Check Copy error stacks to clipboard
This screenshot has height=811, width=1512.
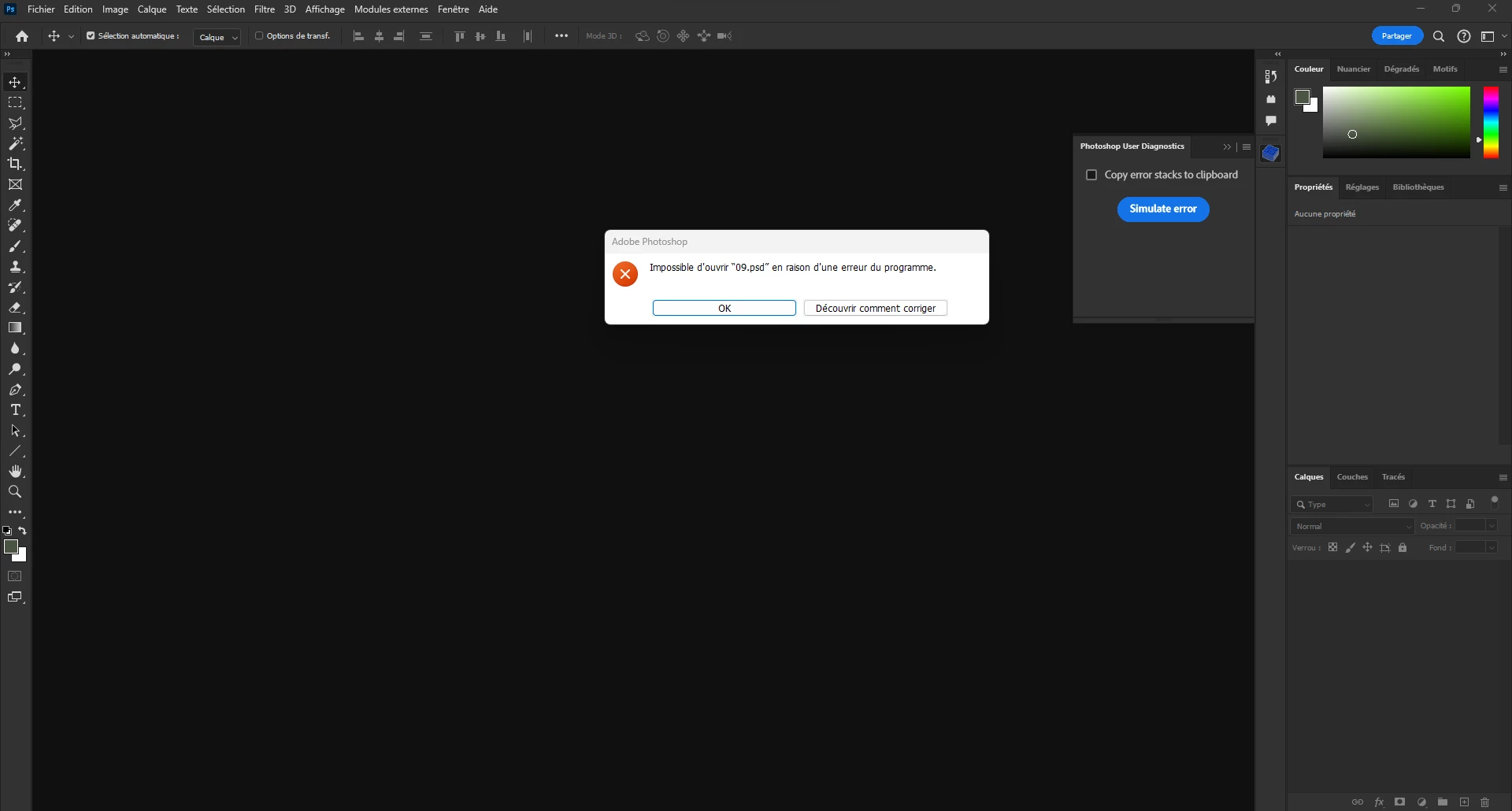(1091, 175)
